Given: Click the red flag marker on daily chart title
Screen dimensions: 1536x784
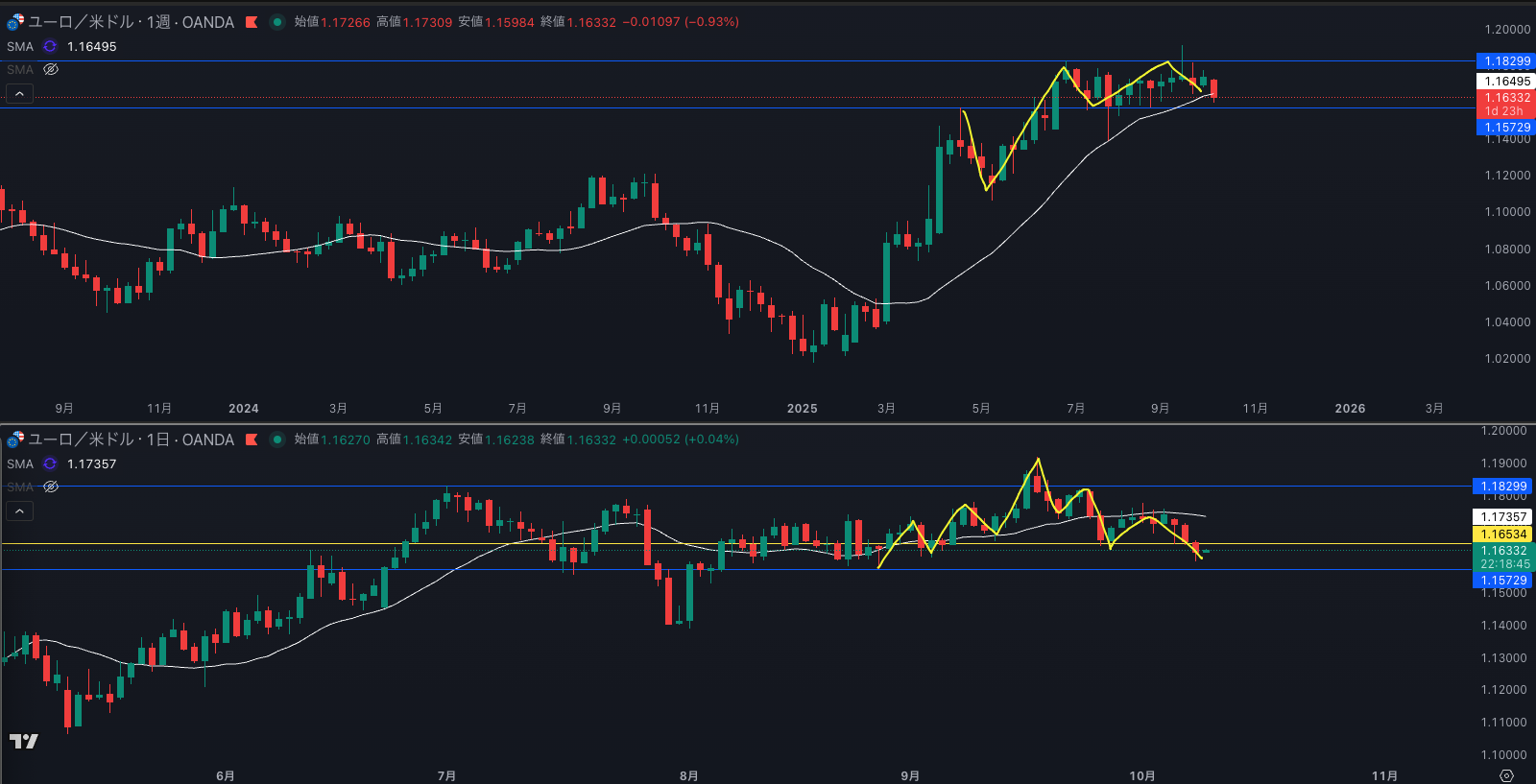Looking at the screenshot, I should click(252, 440).
